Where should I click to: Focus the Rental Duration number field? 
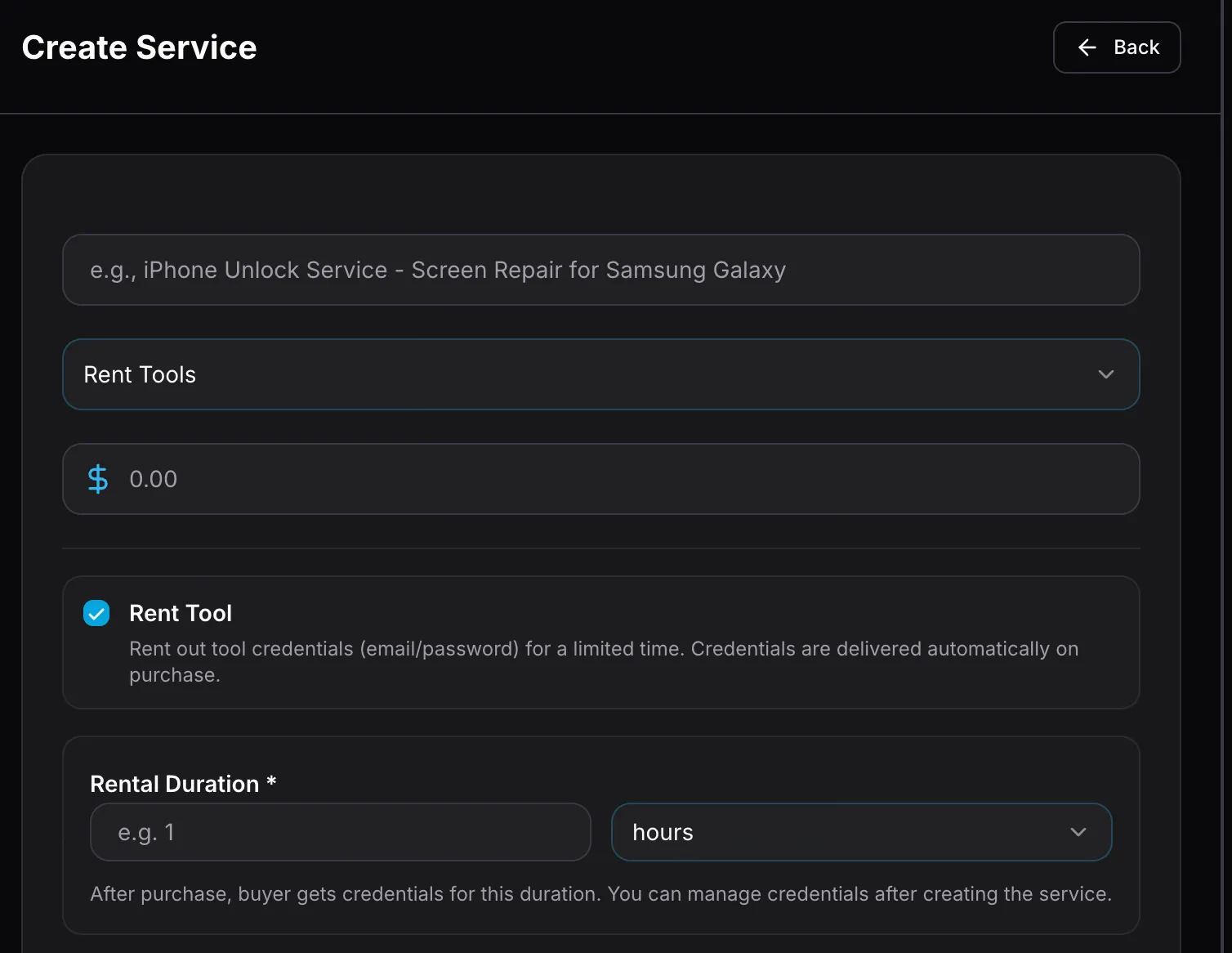click(340, 832)
